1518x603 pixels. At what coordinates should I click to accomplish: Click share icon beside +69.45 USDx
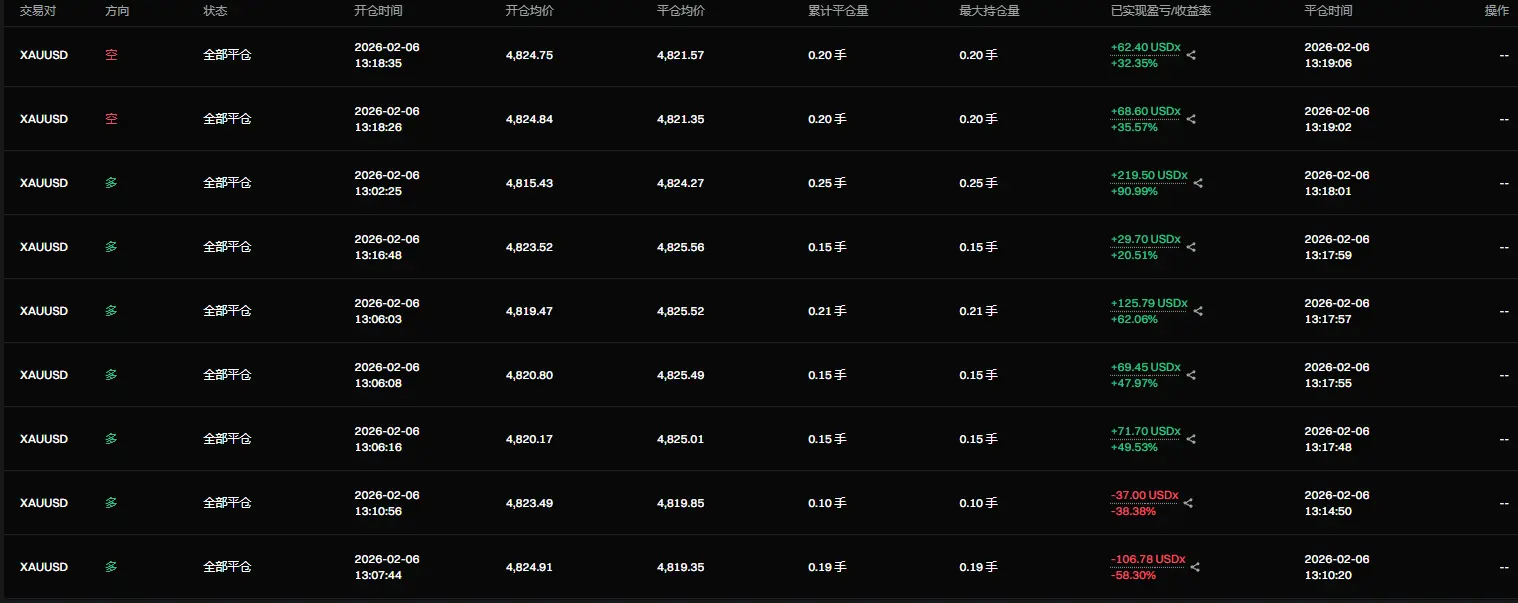(x=1191, y=375)
